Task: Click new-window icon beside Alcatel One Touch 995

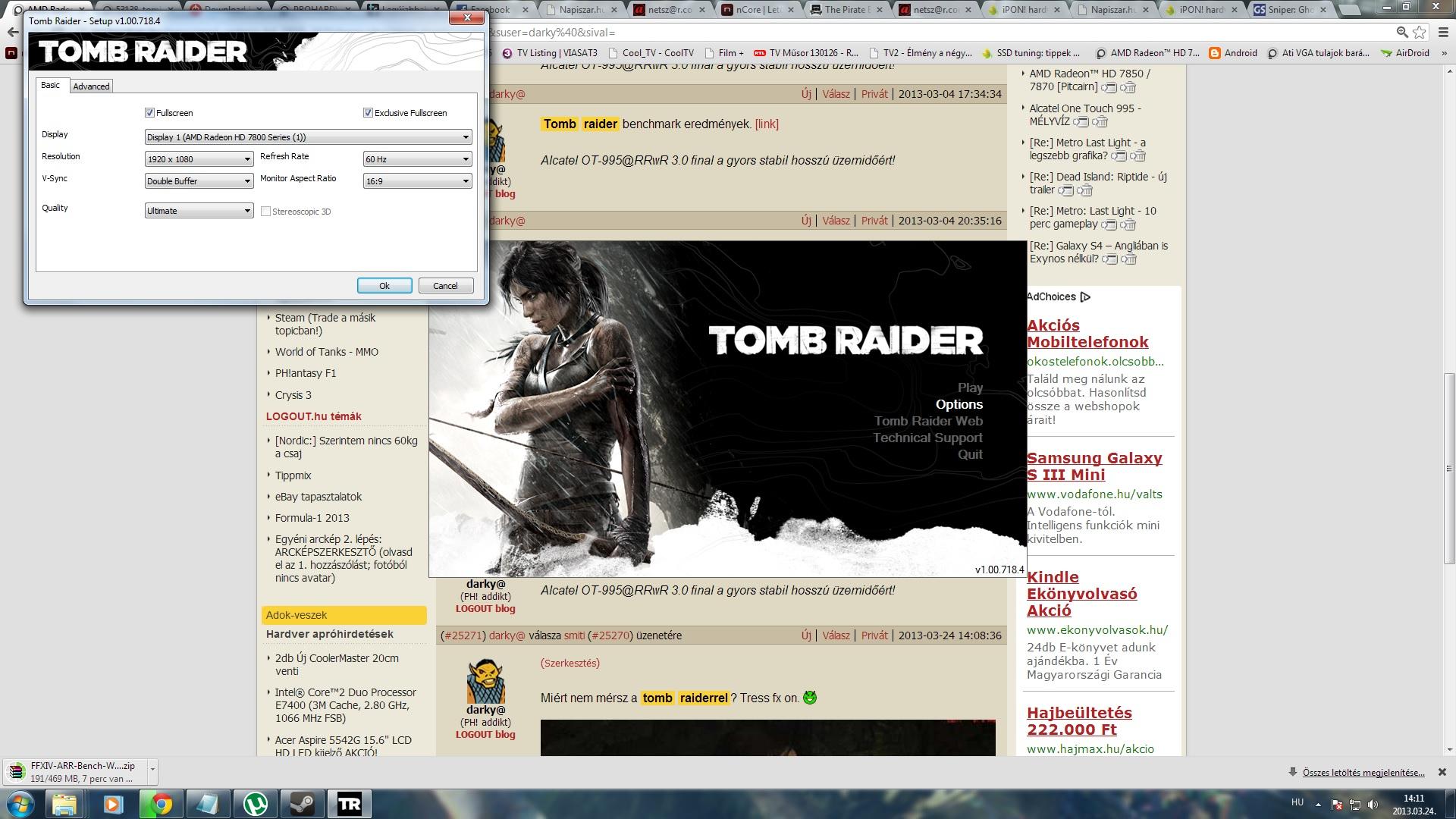Action: point(1080,122)
